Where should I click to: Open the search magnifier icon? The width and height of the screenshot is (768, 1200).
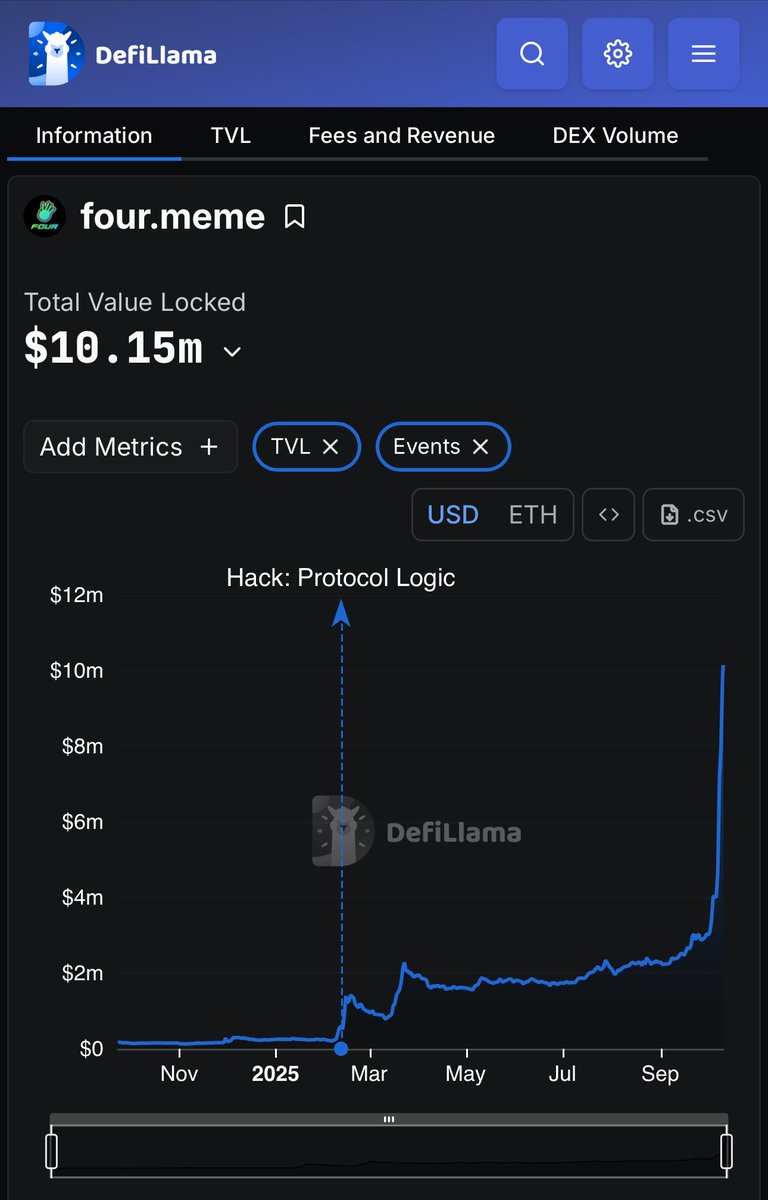pos(532,54)
